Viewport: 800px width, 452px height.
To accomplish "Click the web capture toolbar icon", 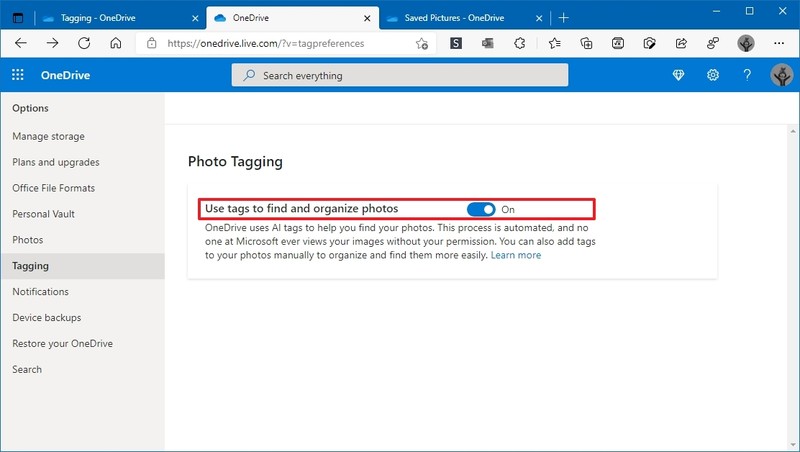I will click(x=649, y=43).
